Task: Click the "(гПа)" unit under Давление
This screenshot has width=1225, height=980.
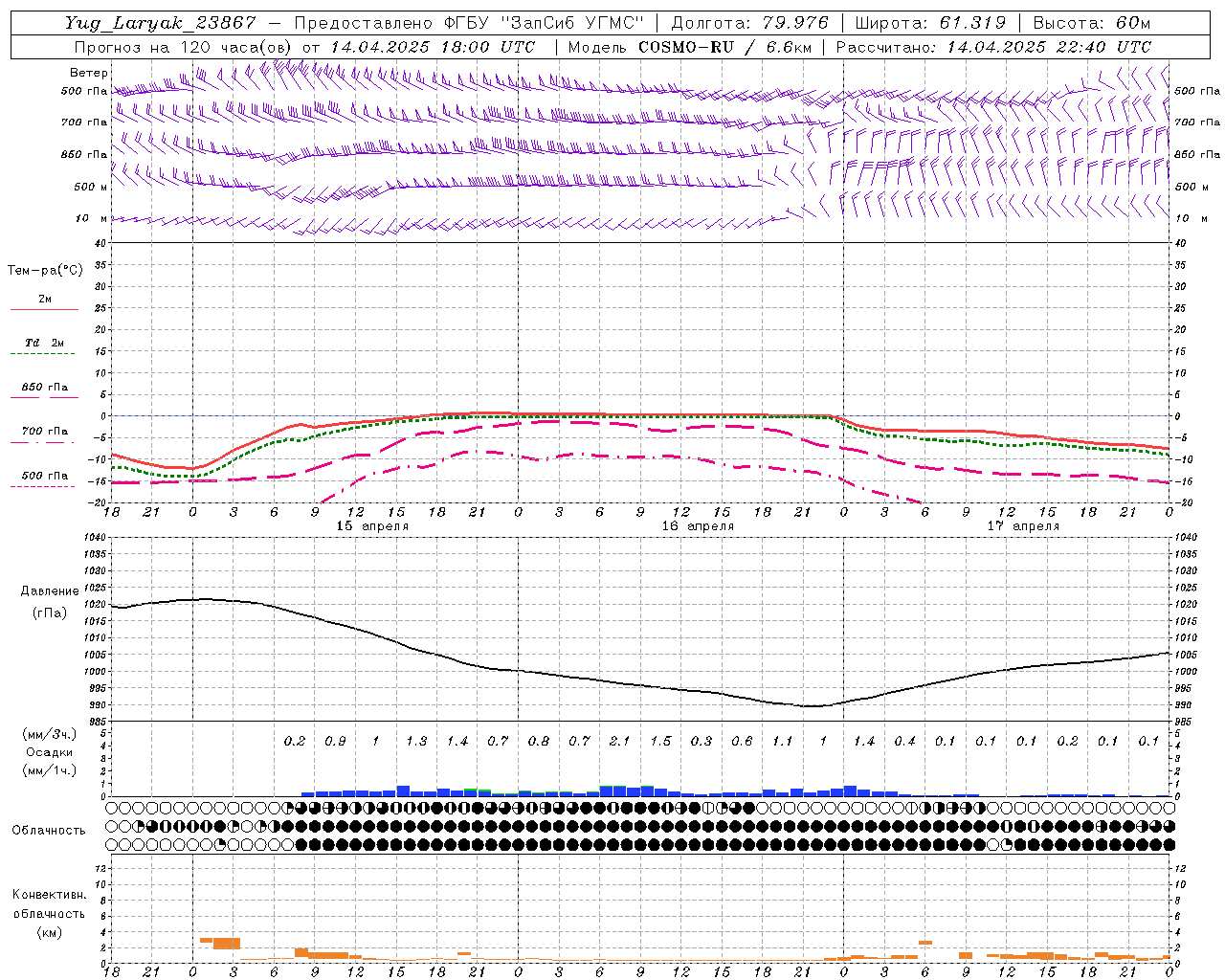Action: click(x=50, y=613)
